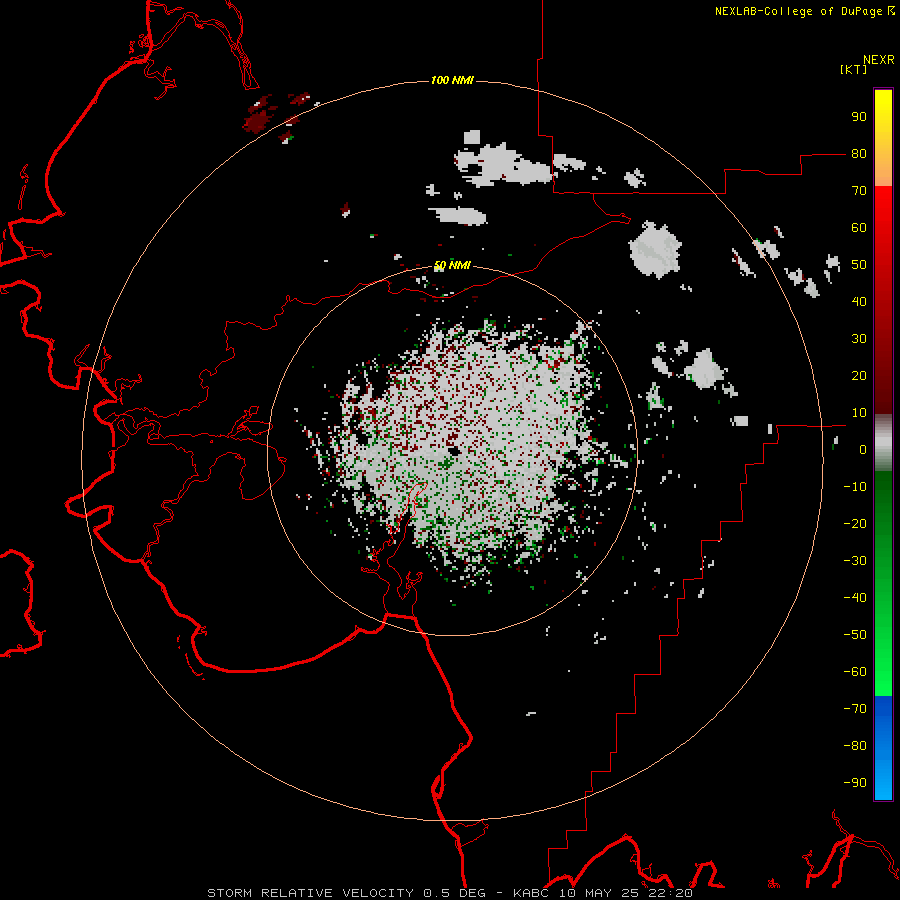Viewport: 900px width, 900px height.
Task: Click the 60 value on the velocity scale
Action: (859, 228)
